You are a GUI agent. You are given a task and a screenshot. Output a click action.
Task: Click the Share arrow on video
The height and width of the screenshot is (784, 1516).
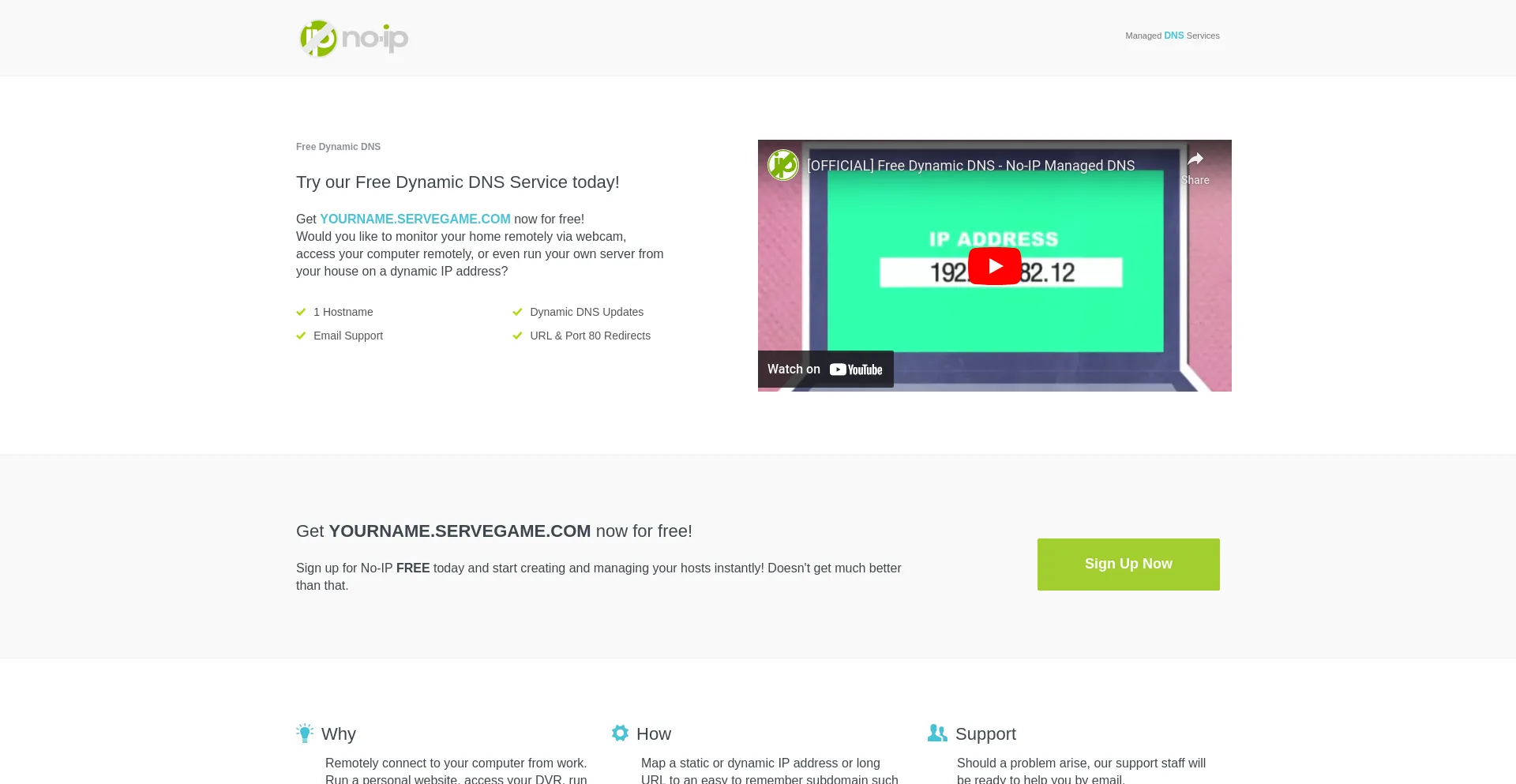click(1195, 160)
